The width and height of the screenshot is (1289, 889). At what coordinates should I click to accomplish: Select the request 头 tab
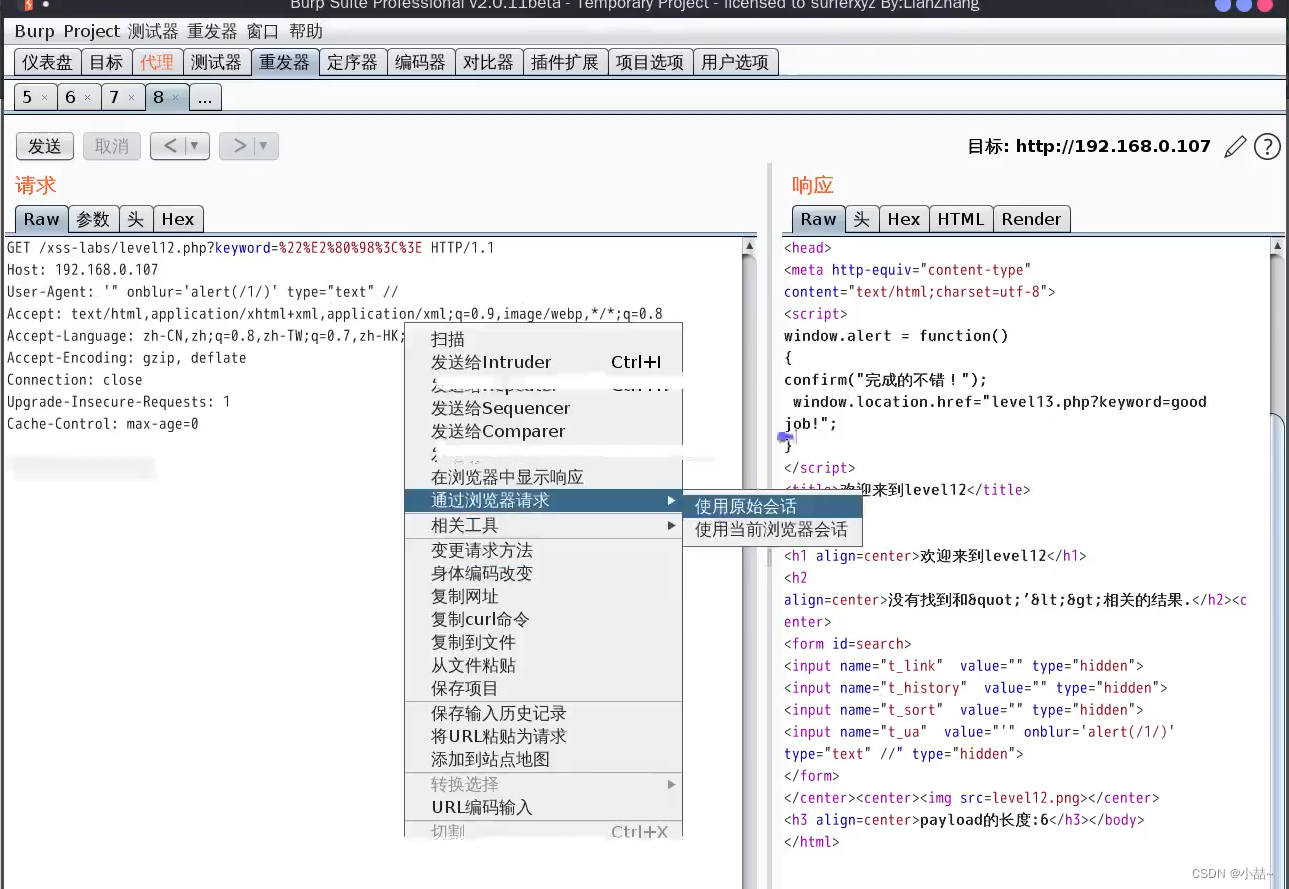point(135,219)
